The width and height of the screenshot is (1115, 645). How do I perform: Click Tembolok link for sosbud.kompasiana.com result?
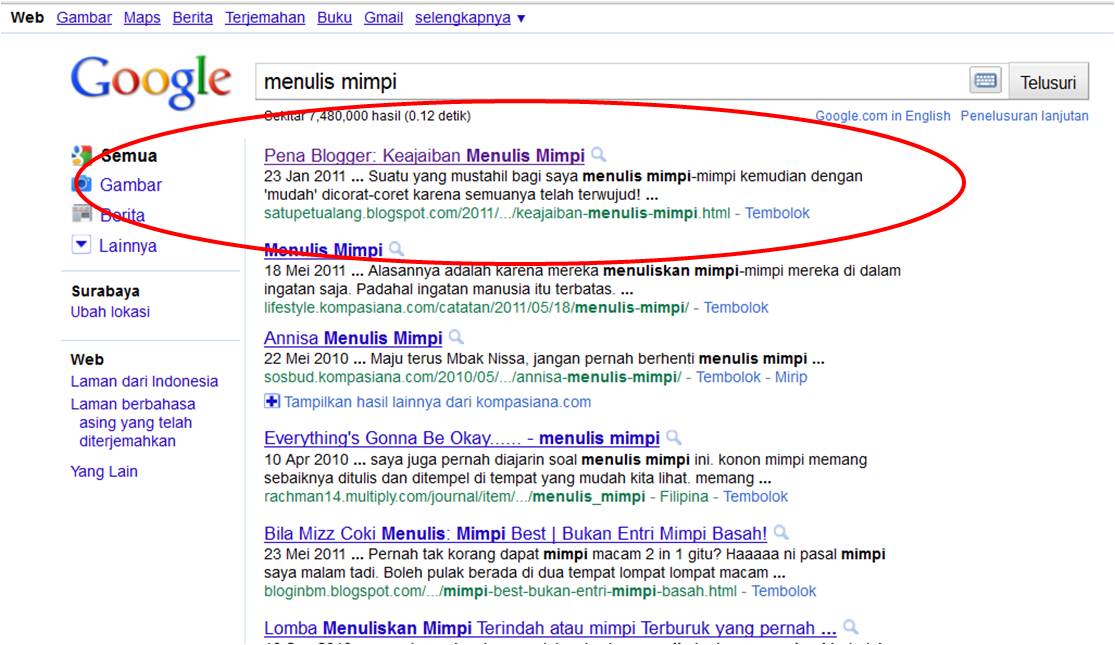[x=728, y=377]
